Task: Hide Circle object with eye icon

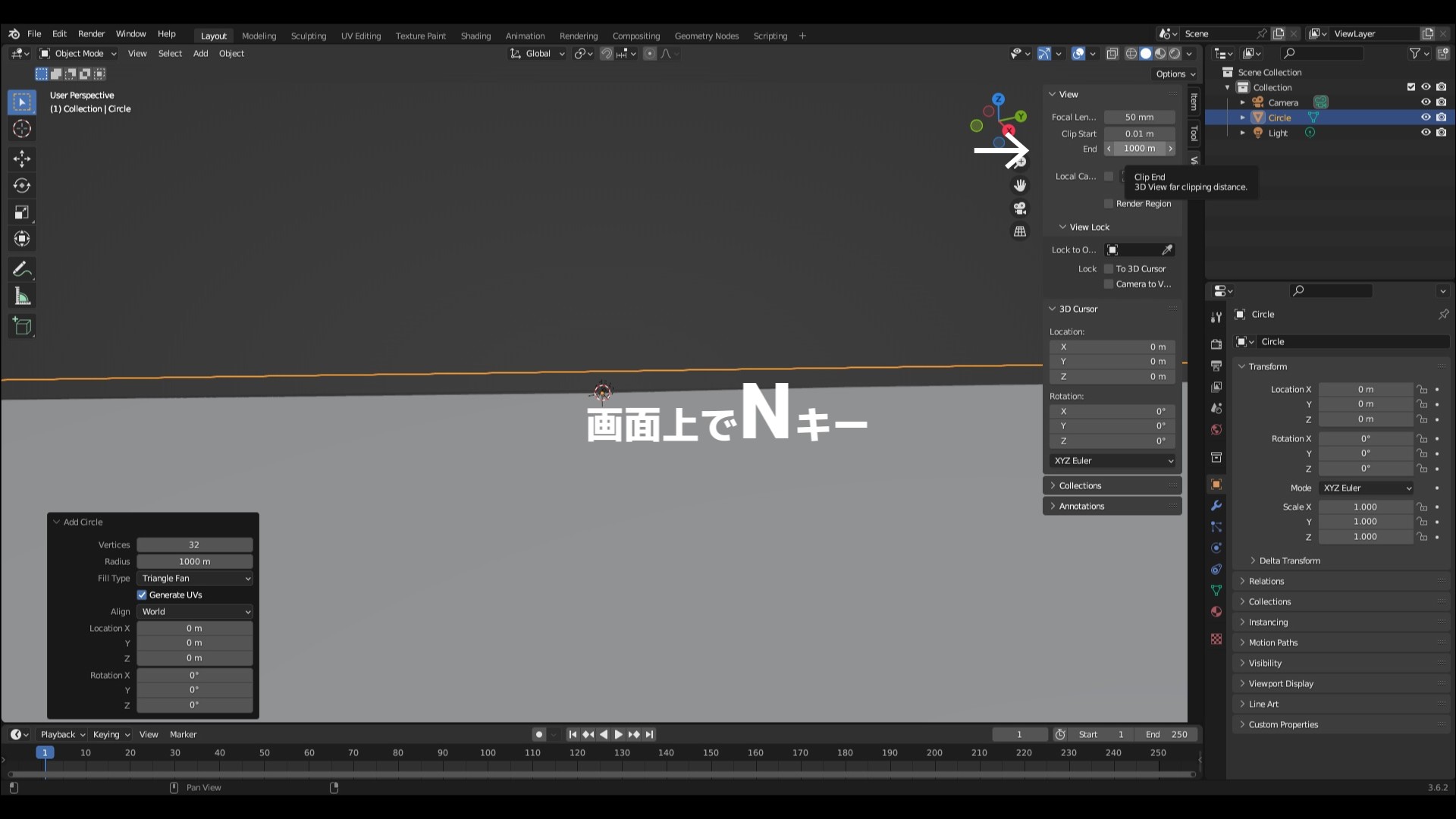Action: tap(1426, 118)
